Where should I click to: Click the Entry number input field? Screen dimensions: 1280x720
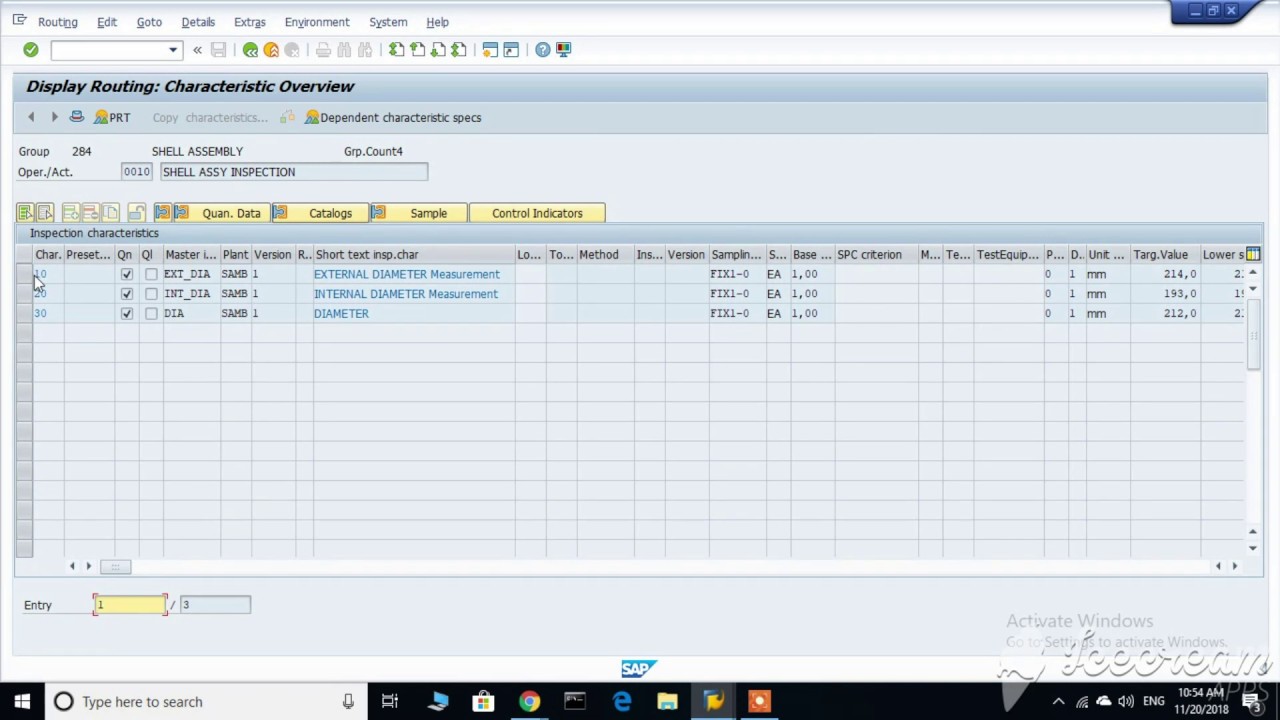pos(130,604)
